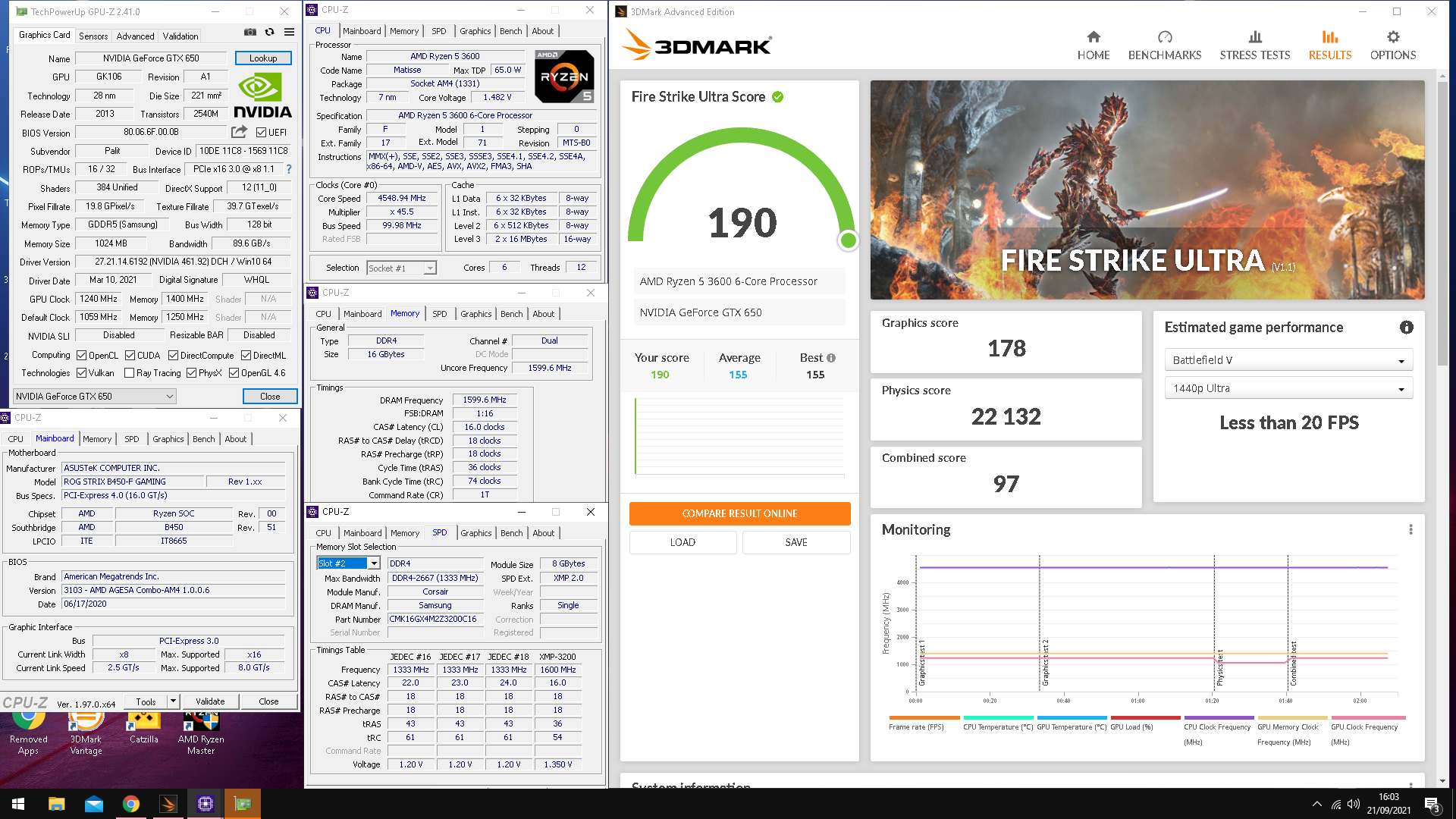The height and width of the screenshot is (819, 1456).
Task: Click the Frame rate (FPS) legend swatch
Action: [x=924, y=717]
